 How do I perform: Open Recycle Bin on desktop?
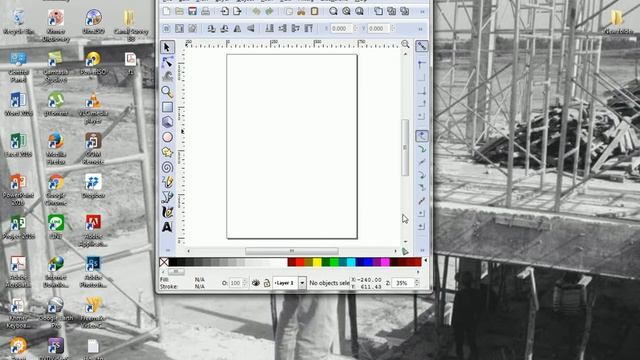pos(18,22)
